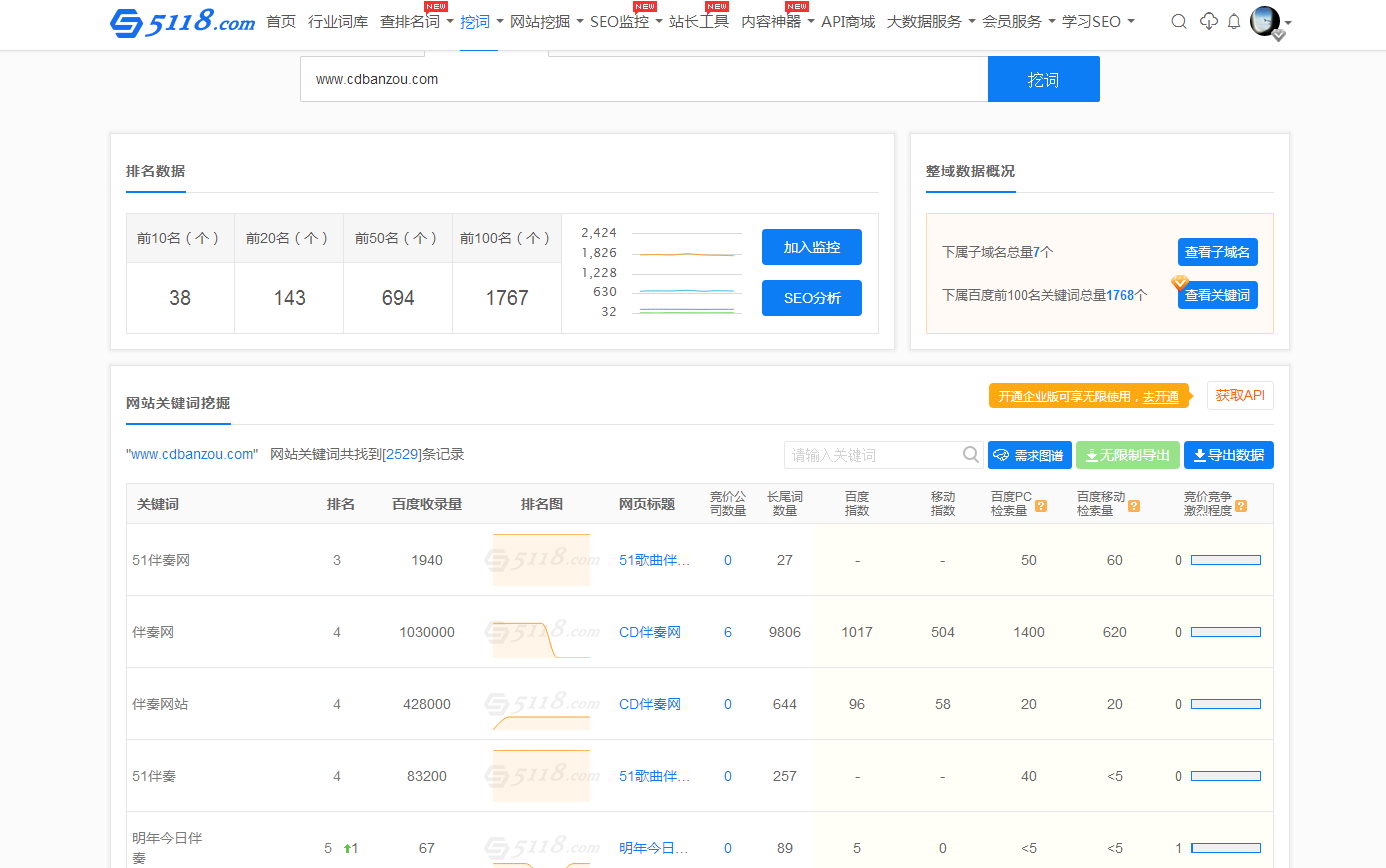Go to 首页 in navigation
Viewport: 1386px width, 868px height.
point(281,21)
